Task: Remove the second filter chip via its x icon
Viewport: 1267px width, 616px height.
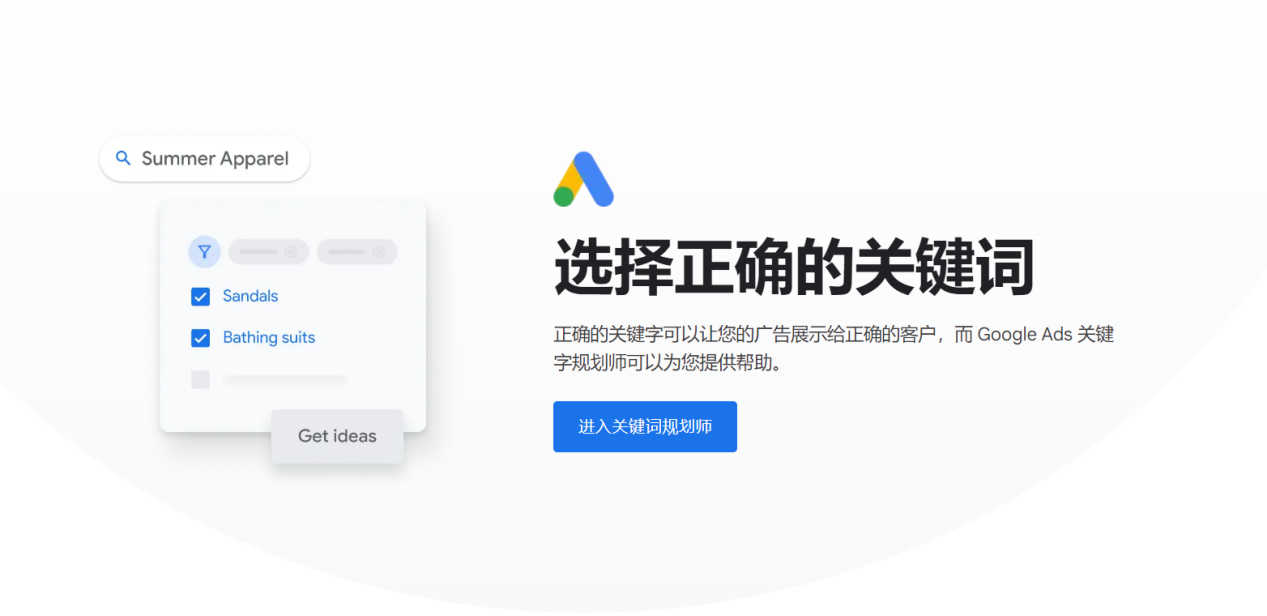Action: [x=379, y=252]
